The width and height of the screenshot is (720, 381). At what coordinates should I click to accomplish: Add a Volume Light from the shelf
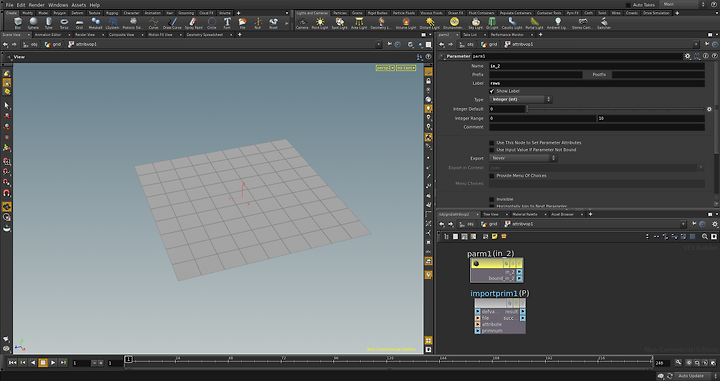406,23
